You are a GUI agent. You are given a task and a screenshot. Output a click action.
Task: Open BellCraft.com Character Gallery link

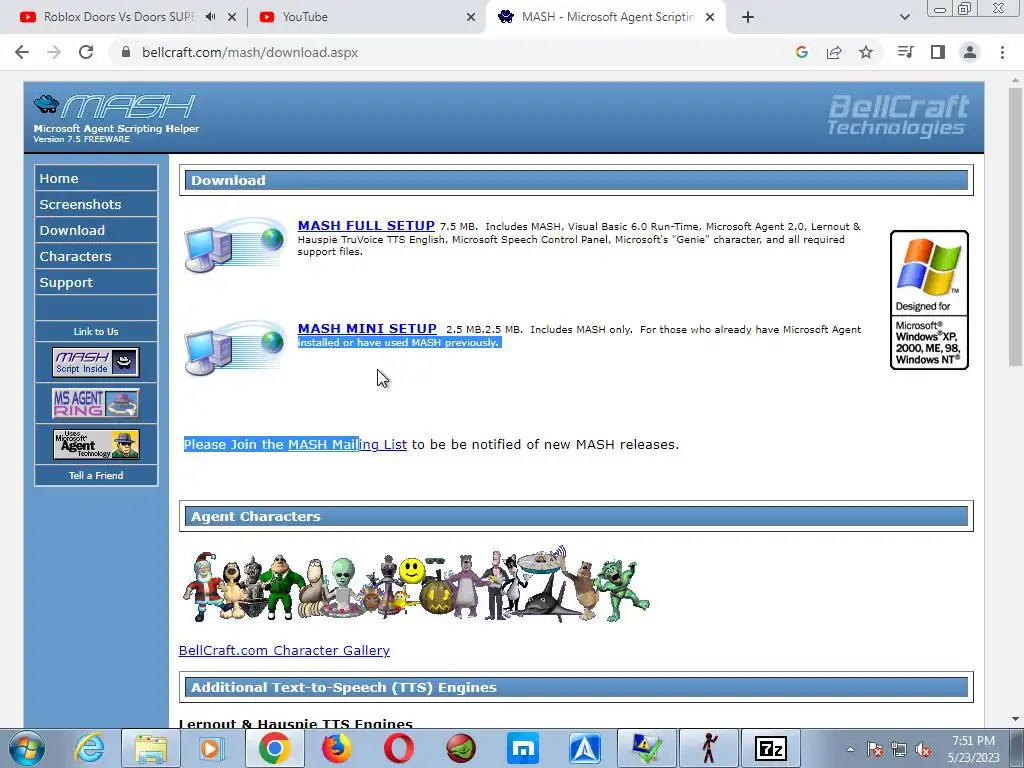(x=284, y=650)
